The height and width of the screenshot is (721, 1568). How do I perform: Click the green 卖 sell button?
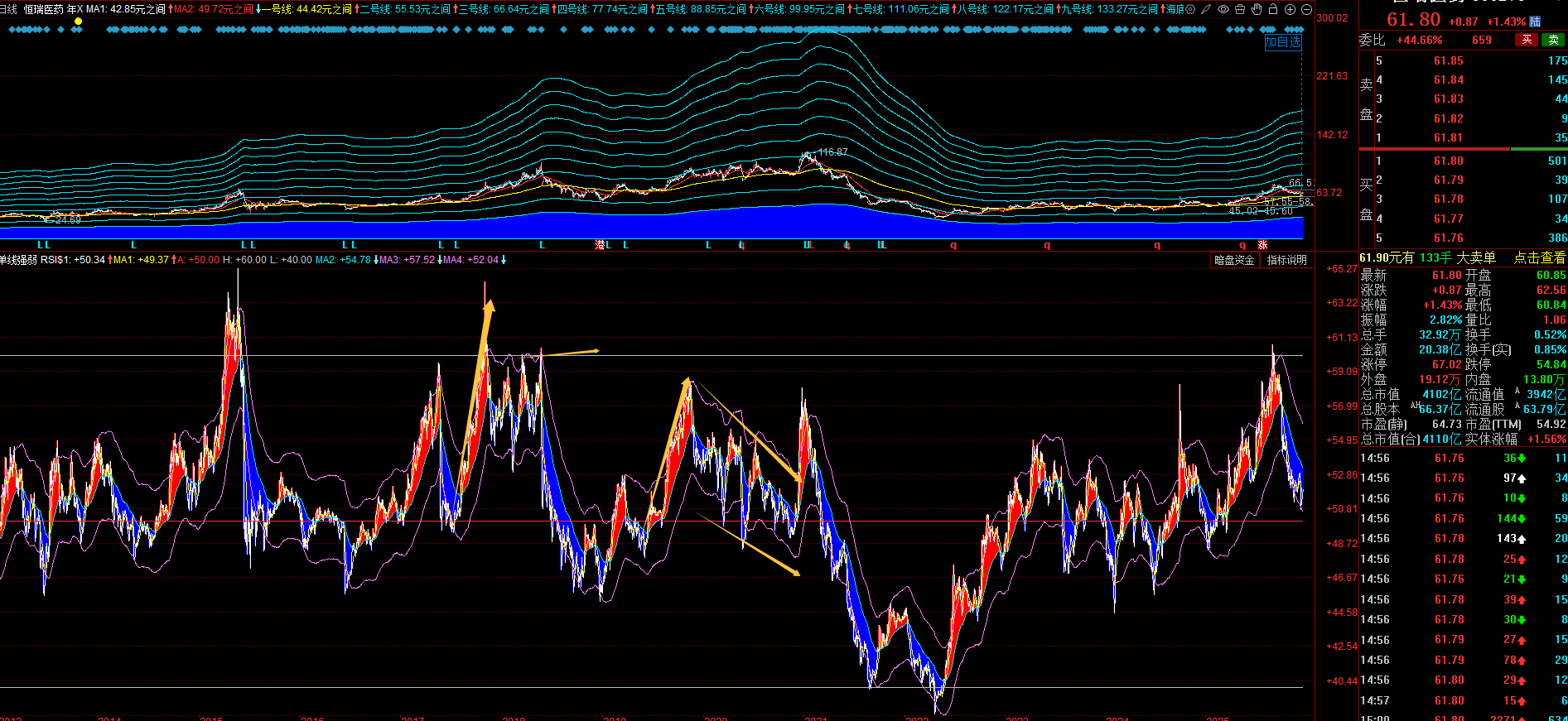point(1553,40)
